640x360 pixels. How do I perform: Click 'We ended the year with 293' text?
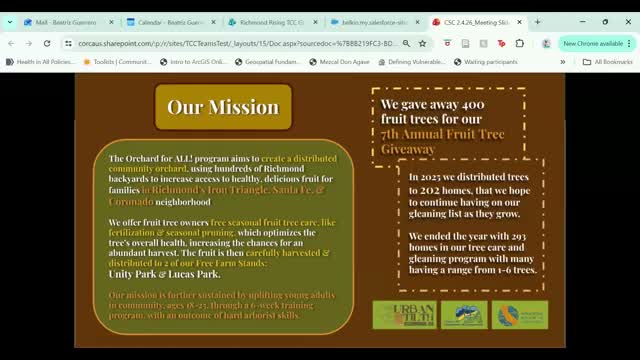467,236
